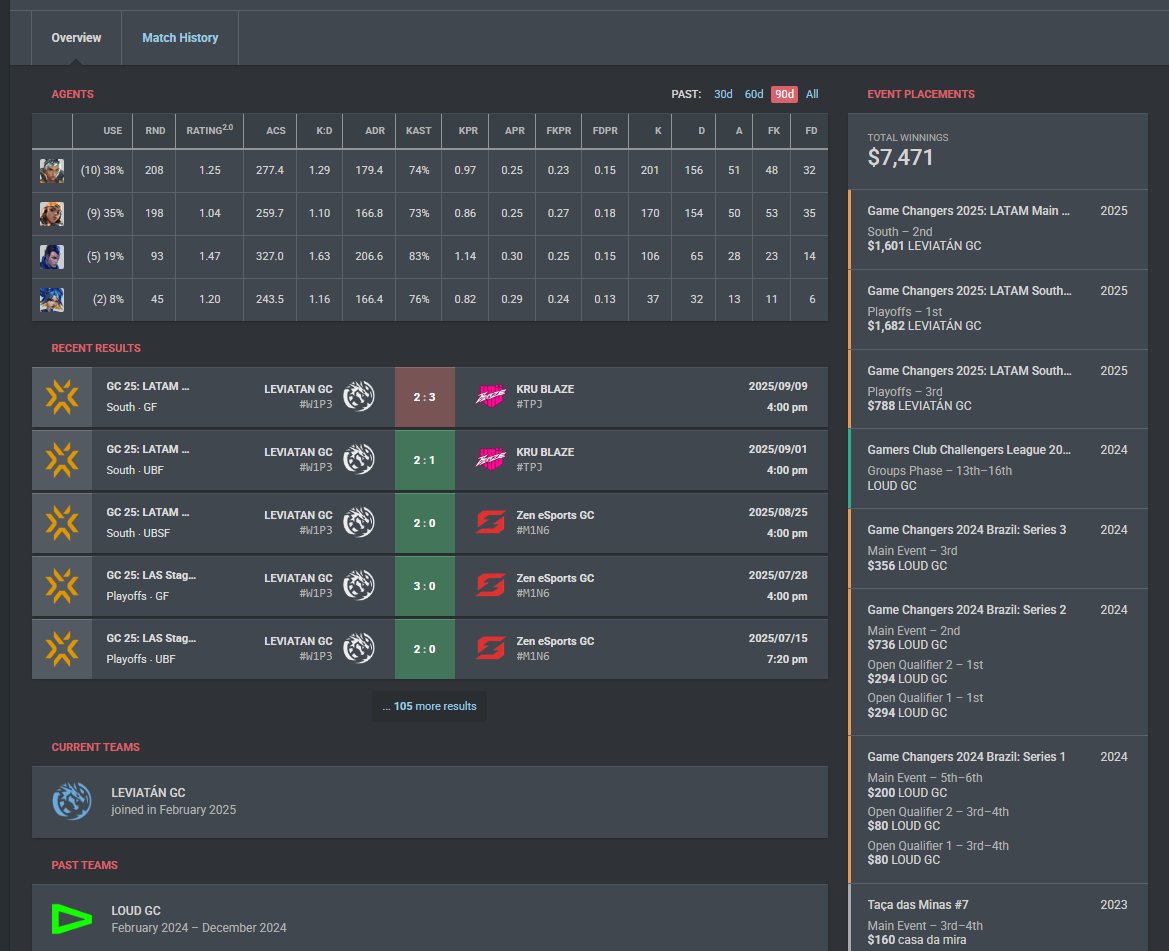Click the RATING 2.0 column header
The height and width of the screenshot is (951, 1169).
tap(209, 130)
